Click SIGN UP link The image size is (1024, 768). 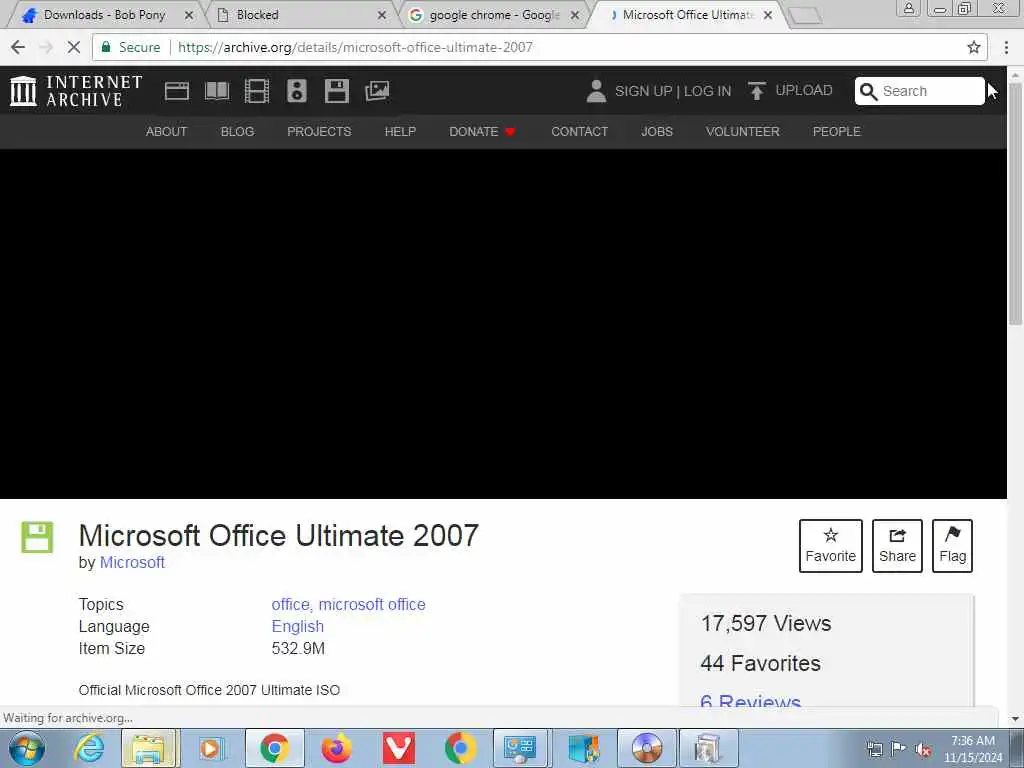coord(643,91)
